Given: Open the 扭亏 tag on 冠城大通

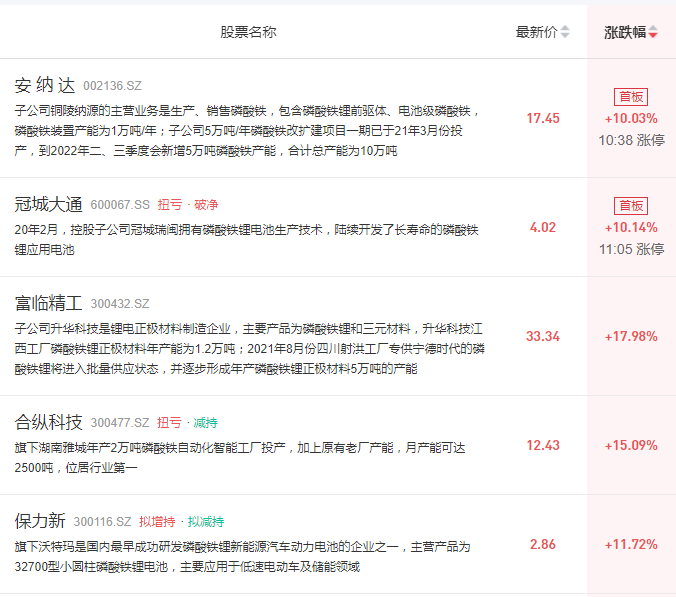Looking at the screenshot, I should point(170,204).
